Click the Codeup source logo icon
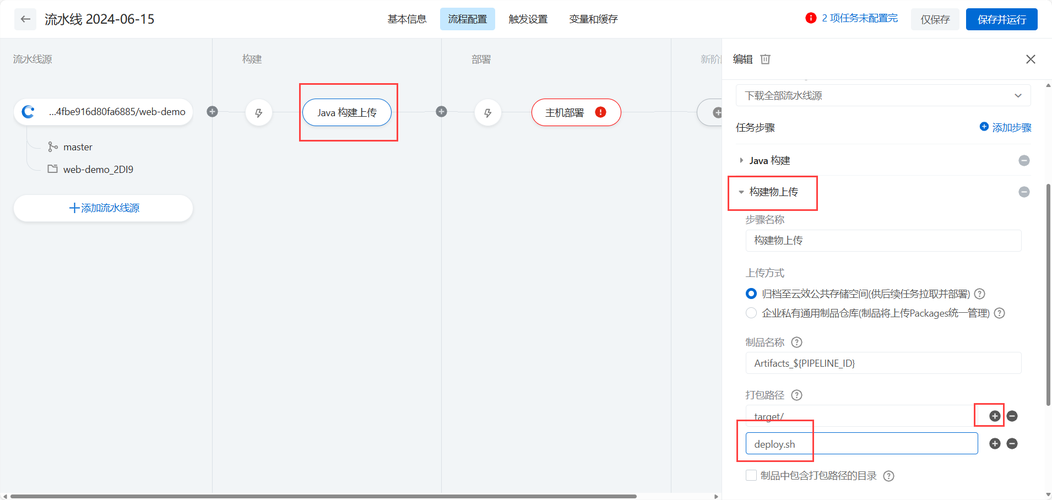 [28, 111]
